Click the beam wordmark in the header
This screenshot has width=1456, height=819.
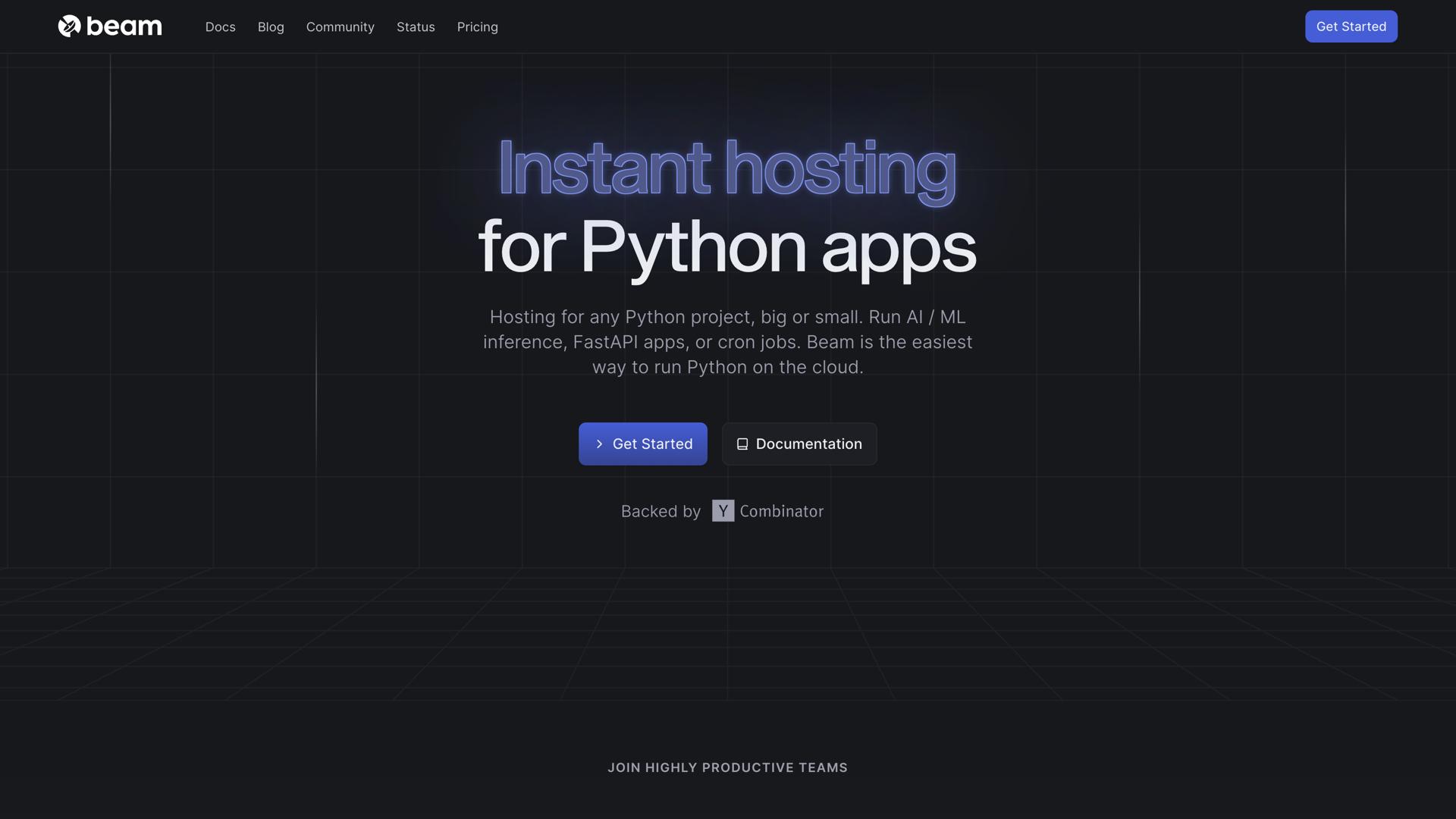124,27
